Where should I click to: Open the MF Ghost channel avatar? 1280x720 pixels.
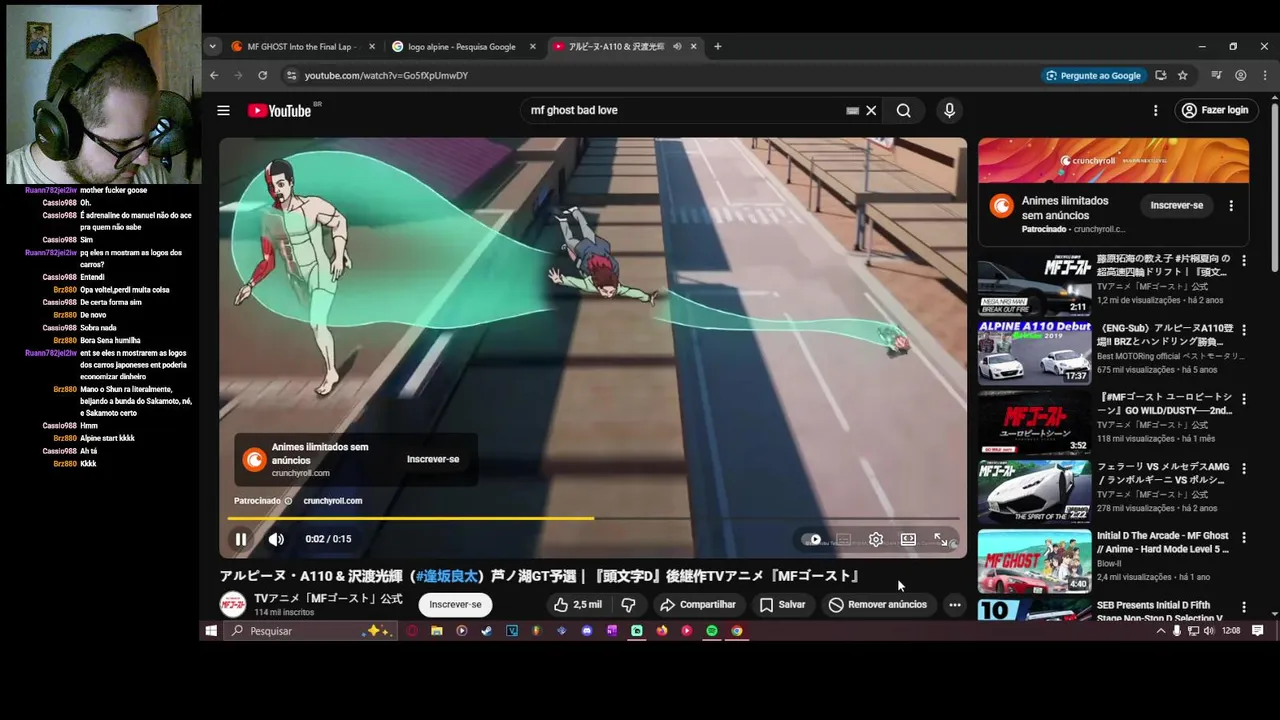click(x=233, y=604)
